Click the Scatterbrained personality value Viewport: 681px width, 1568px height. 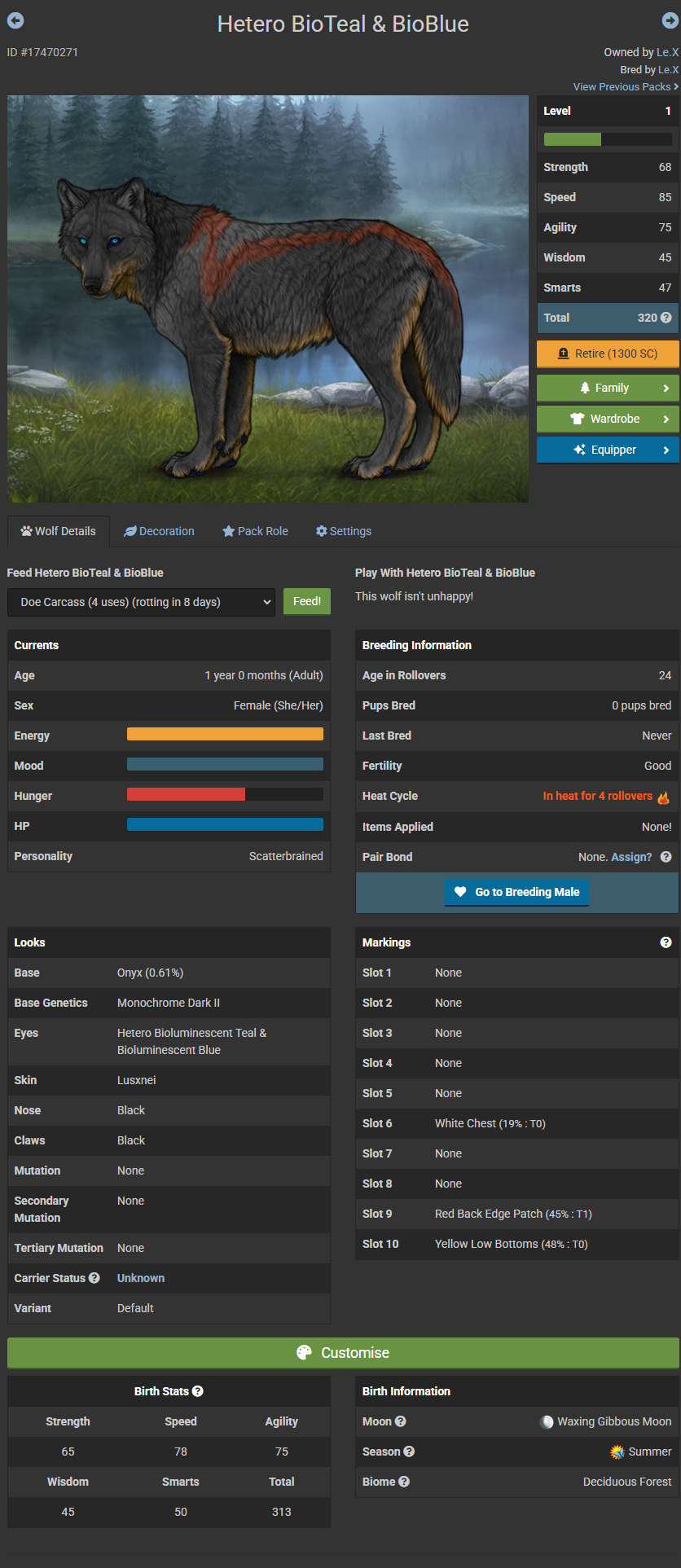click(x=286, y=856)
